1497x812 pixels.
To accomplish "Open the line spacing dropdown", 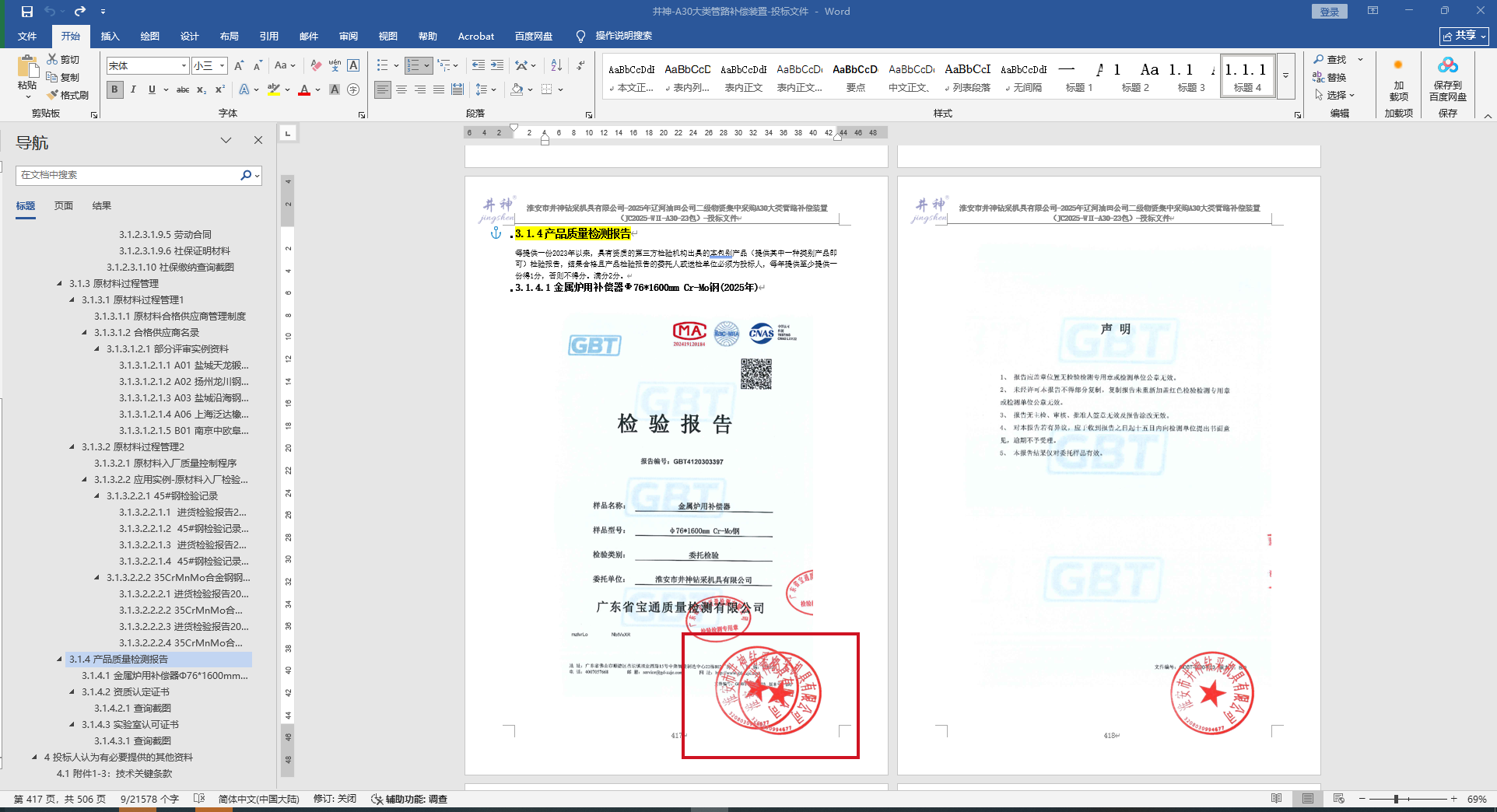I will [x=486, y=89].
